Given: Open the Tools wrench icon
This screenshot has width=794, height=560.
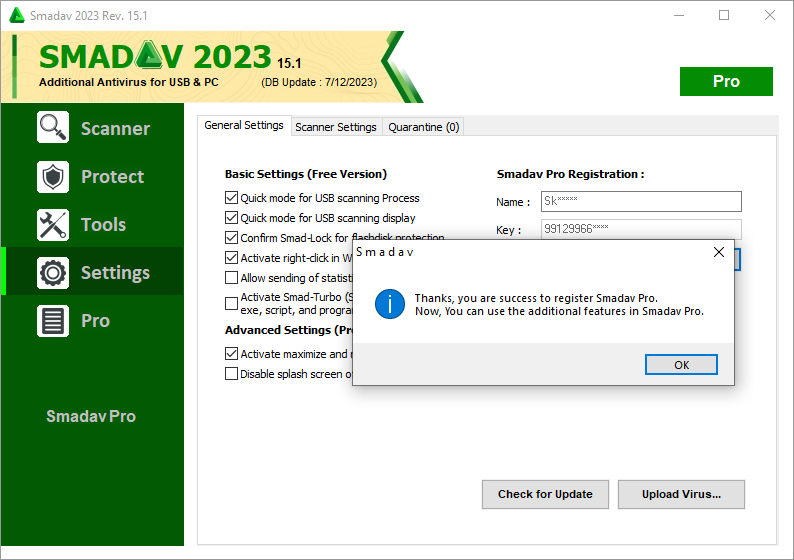Looking at the screenshot, I should (x=53, y=225).
